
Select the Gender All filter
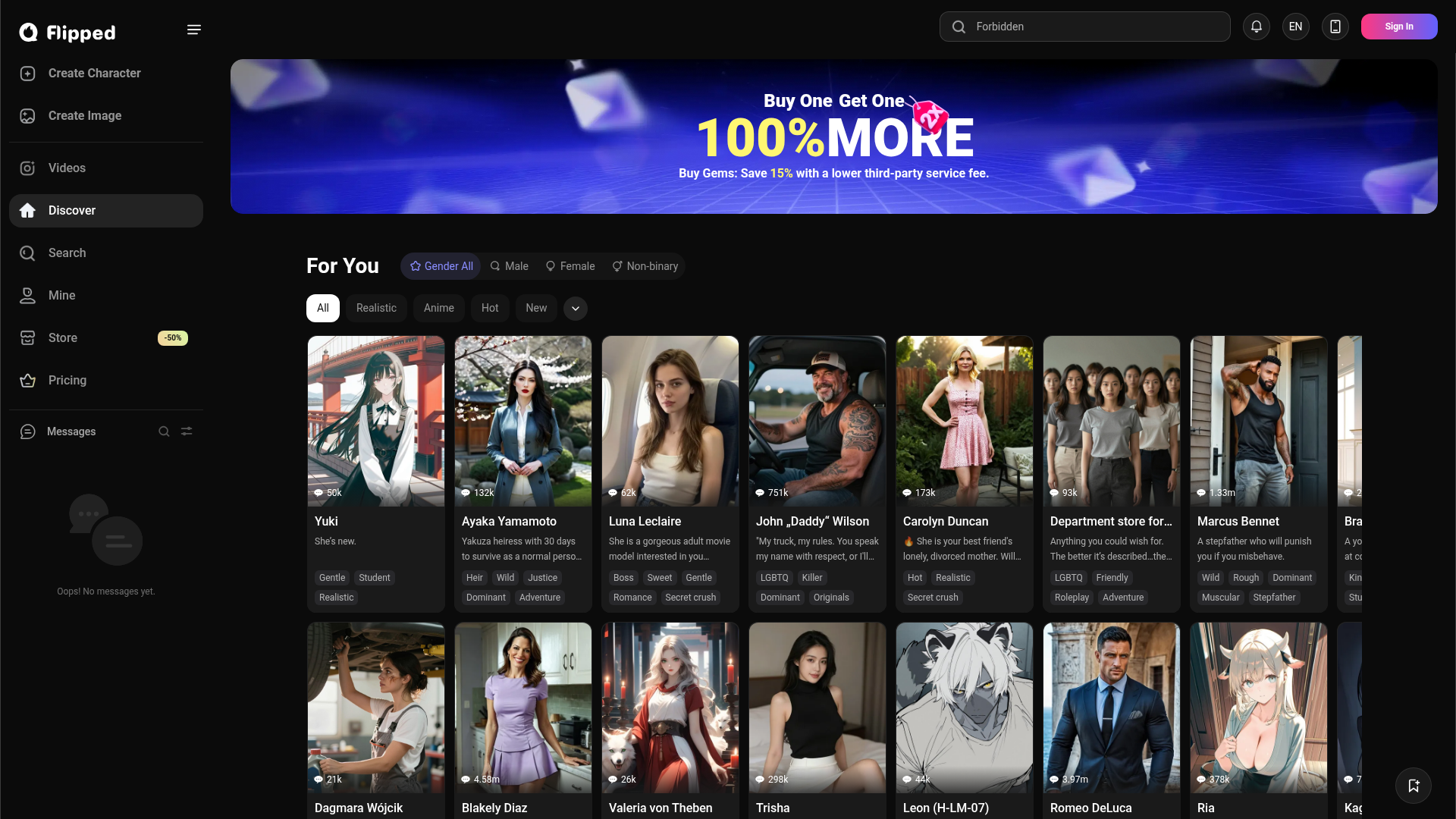(441, 266)
